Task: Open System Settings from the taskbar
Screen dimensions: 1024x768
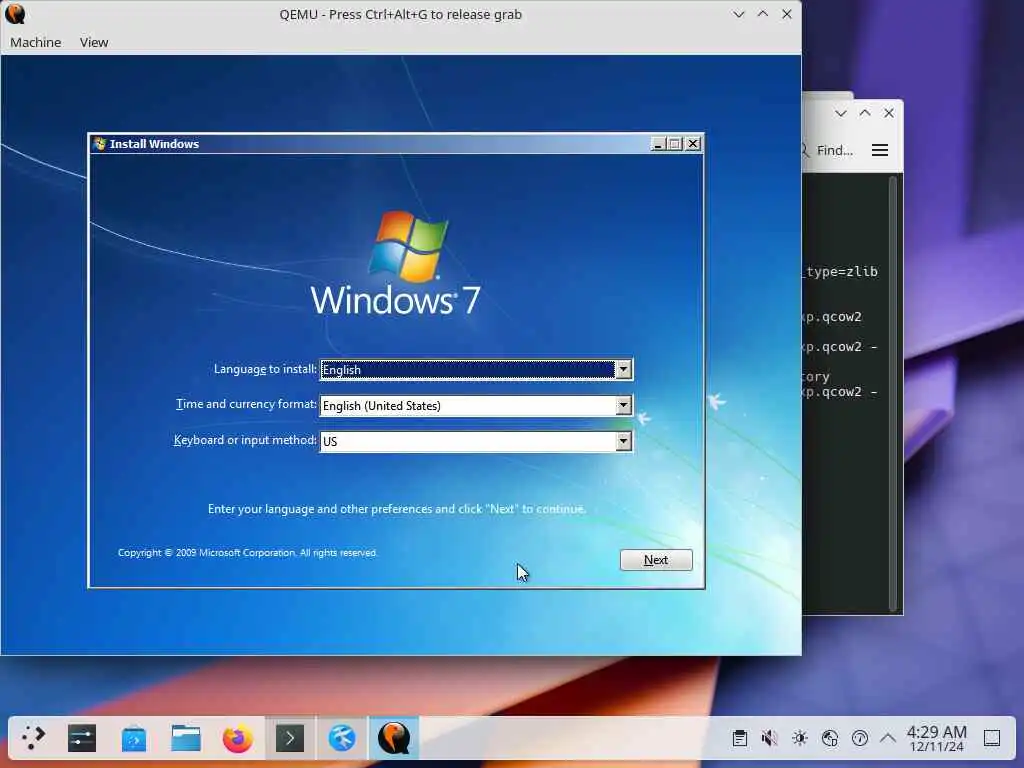Action: point(82,738)
